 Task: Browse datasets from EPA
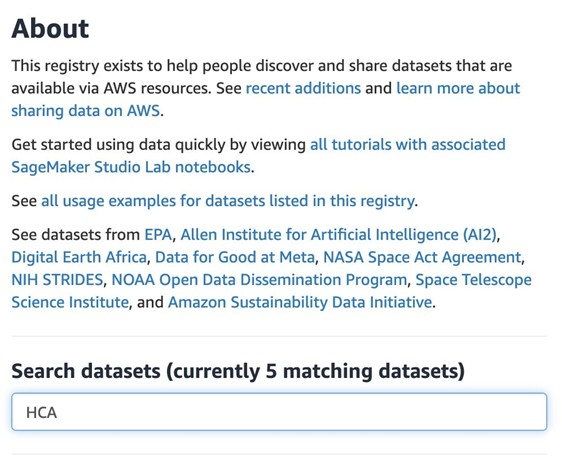pyautogui.click(x=158, y=235)
